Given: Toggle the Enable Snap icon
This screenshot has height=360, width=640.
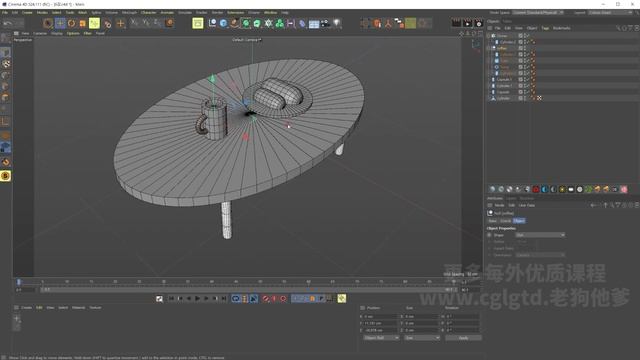Looking at the screenshot, I should click(6, 162).
